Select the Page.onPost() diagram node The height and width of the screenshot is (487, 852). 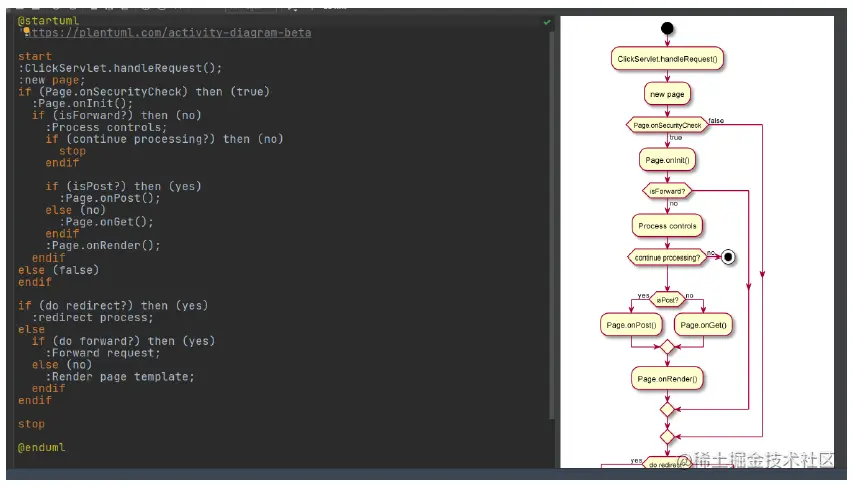coord(631,325)
